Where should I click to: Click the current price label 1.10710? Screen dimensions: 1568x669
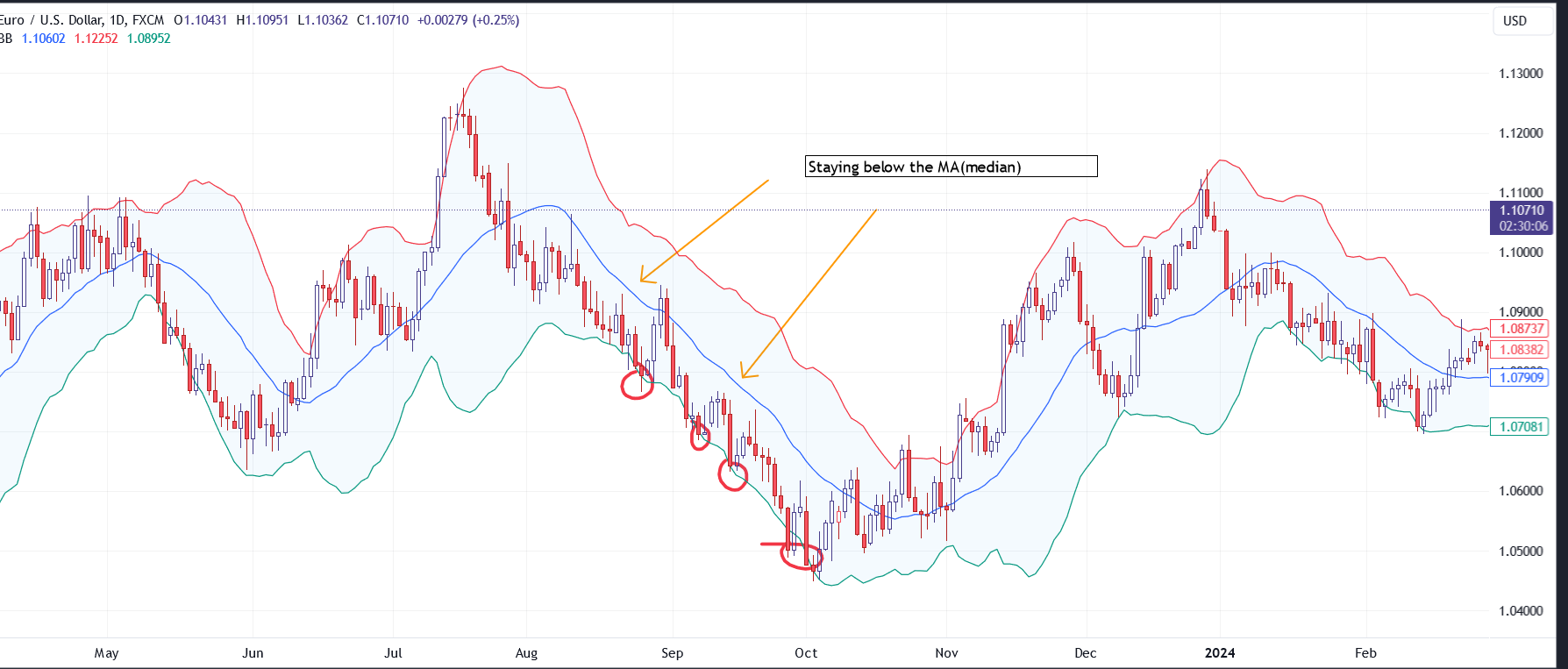pyautogui.click(x=1521, y=210)
